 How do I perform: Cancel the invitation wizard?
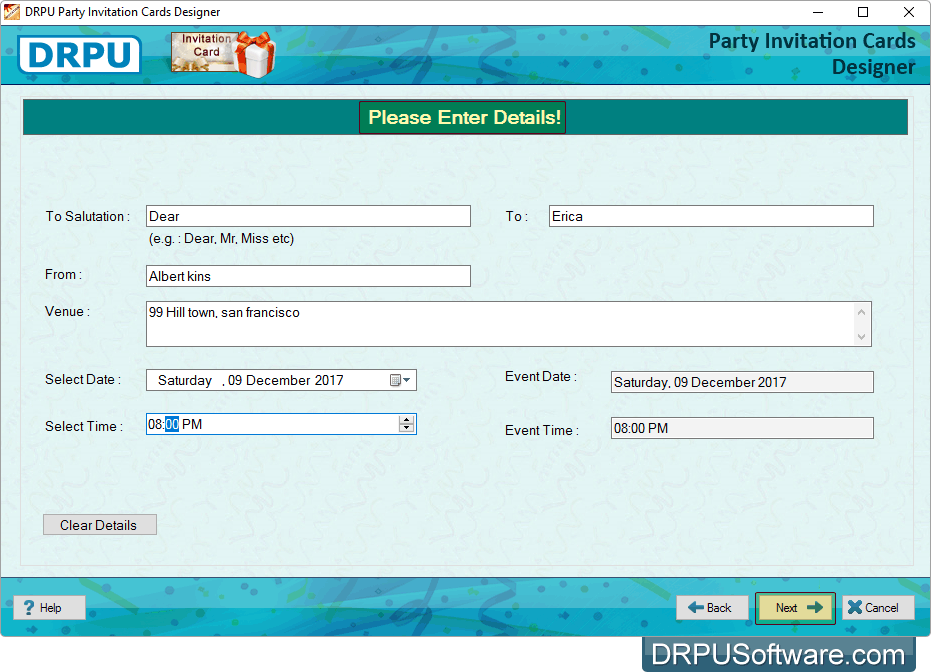pyautogui.click(x=878, y=607)
